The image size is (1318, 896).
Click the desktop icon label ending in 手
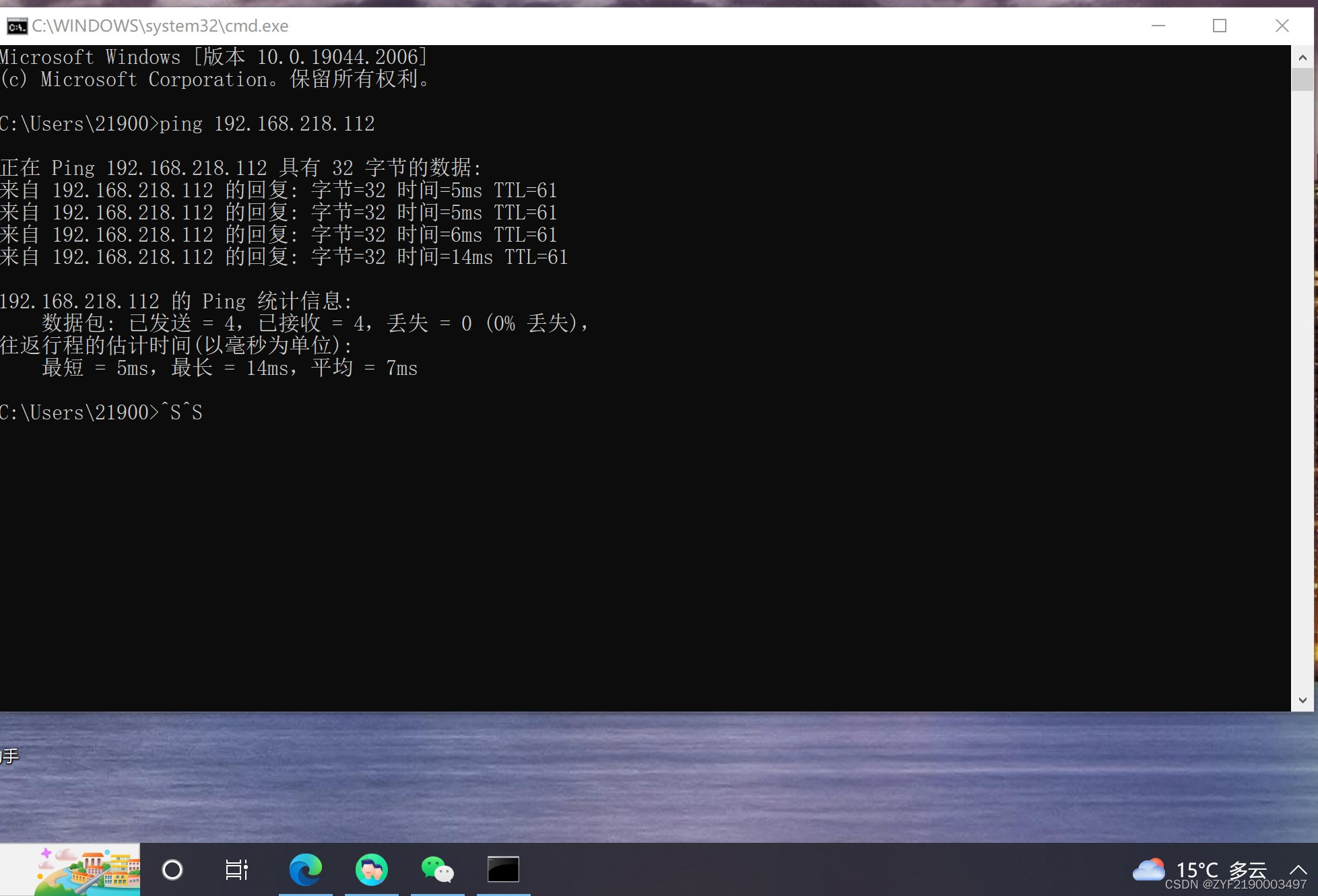click(x=9, y=756)
